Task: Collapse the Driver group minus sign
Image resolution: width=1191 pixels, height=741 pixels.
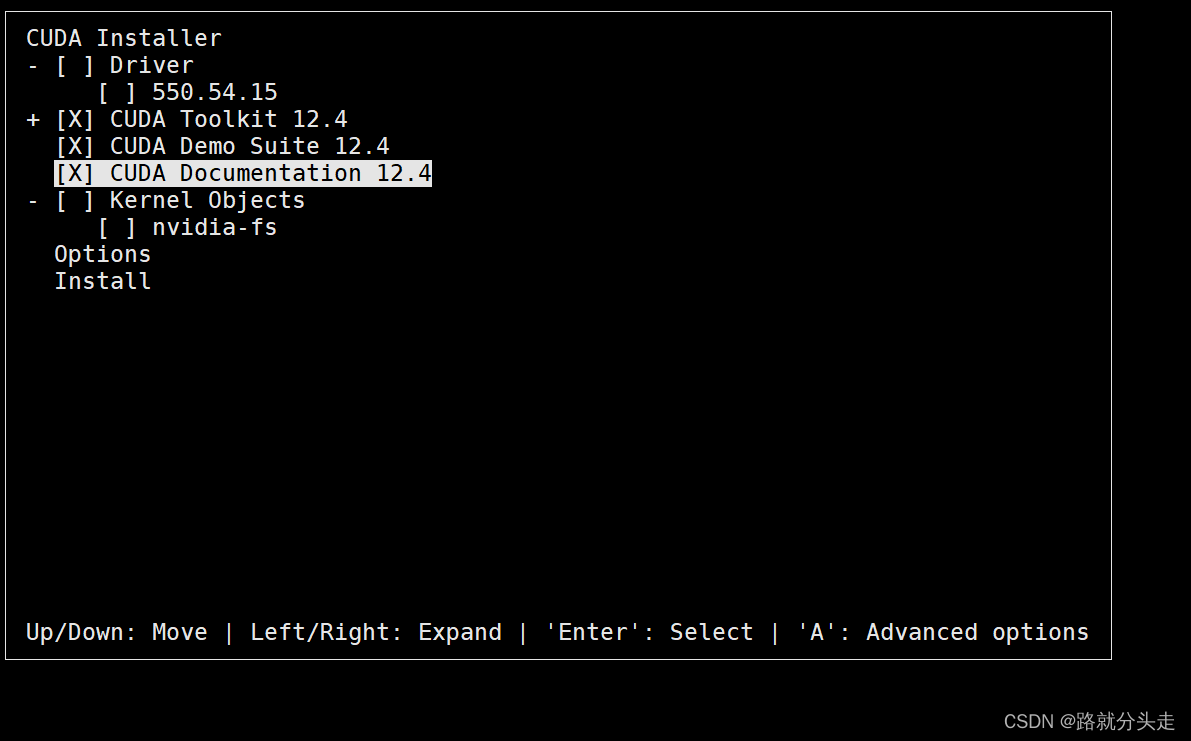Action: pos(33,66)
